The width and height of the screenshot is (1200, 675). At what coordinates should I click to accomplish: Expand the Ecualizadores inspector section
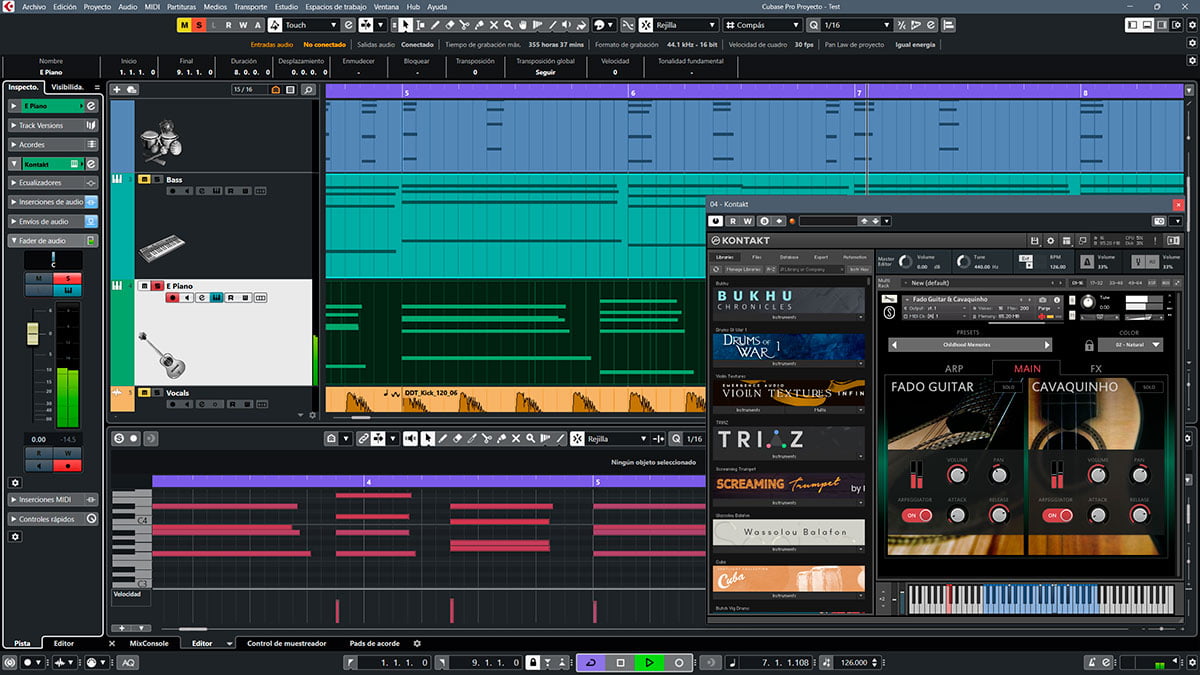(x=54, y=183)
